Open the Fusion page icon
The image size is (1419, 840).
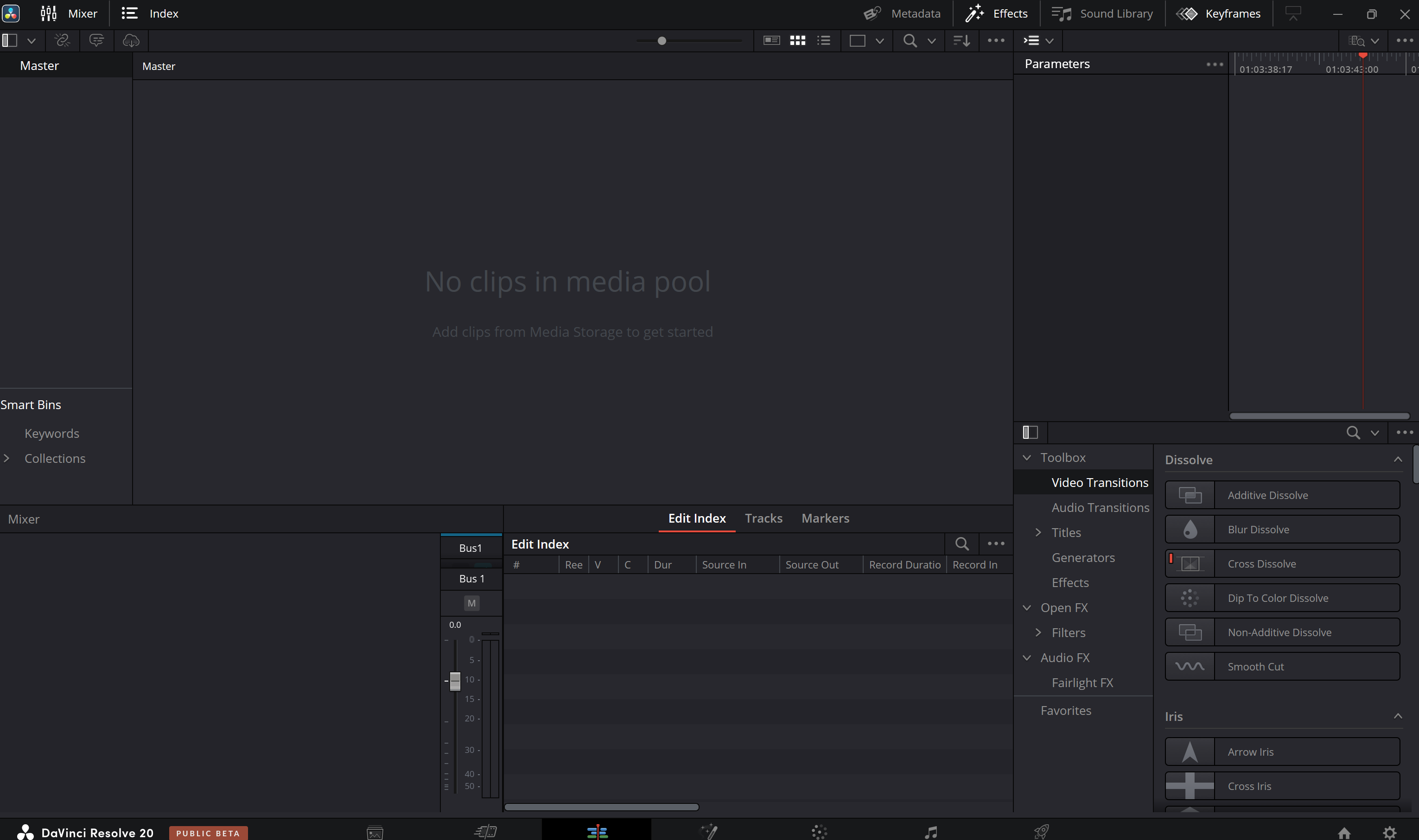709,832
